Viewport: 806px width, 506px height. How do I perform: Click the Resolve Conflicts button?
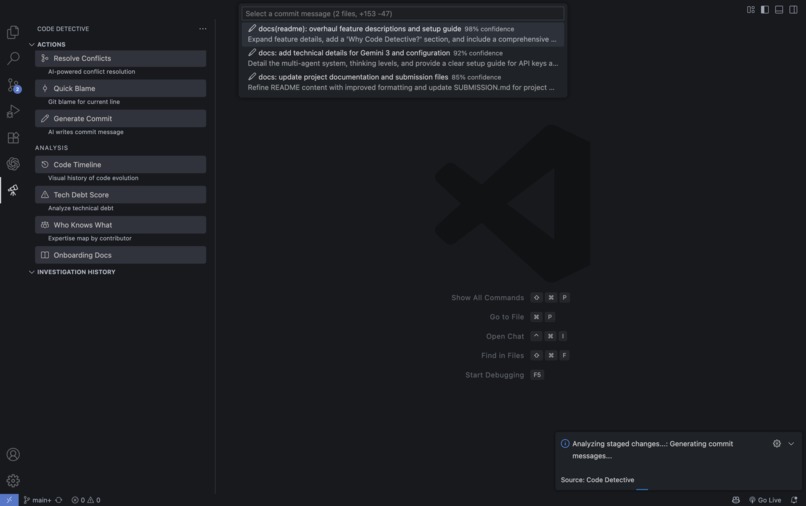coord(120,58)
